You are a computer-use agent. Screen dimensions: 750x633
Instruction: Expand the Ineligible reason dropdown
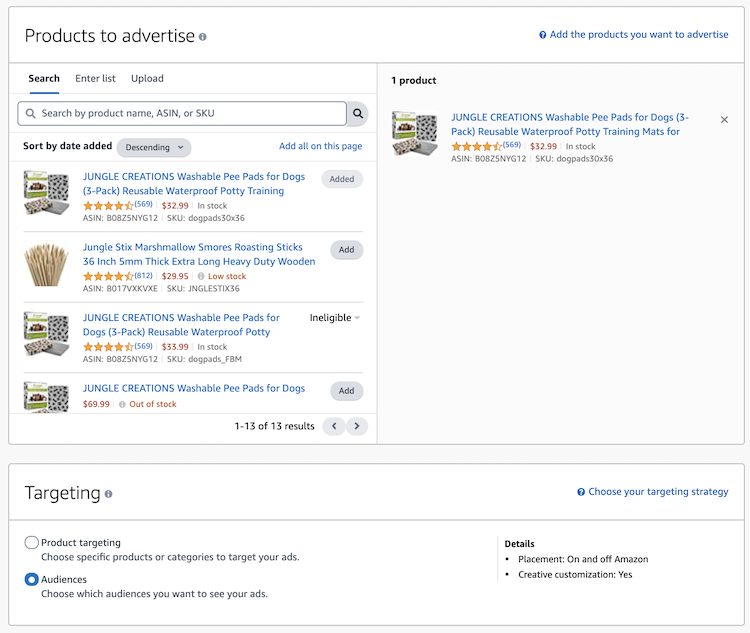pyautogui.click(x=335, y=318)
